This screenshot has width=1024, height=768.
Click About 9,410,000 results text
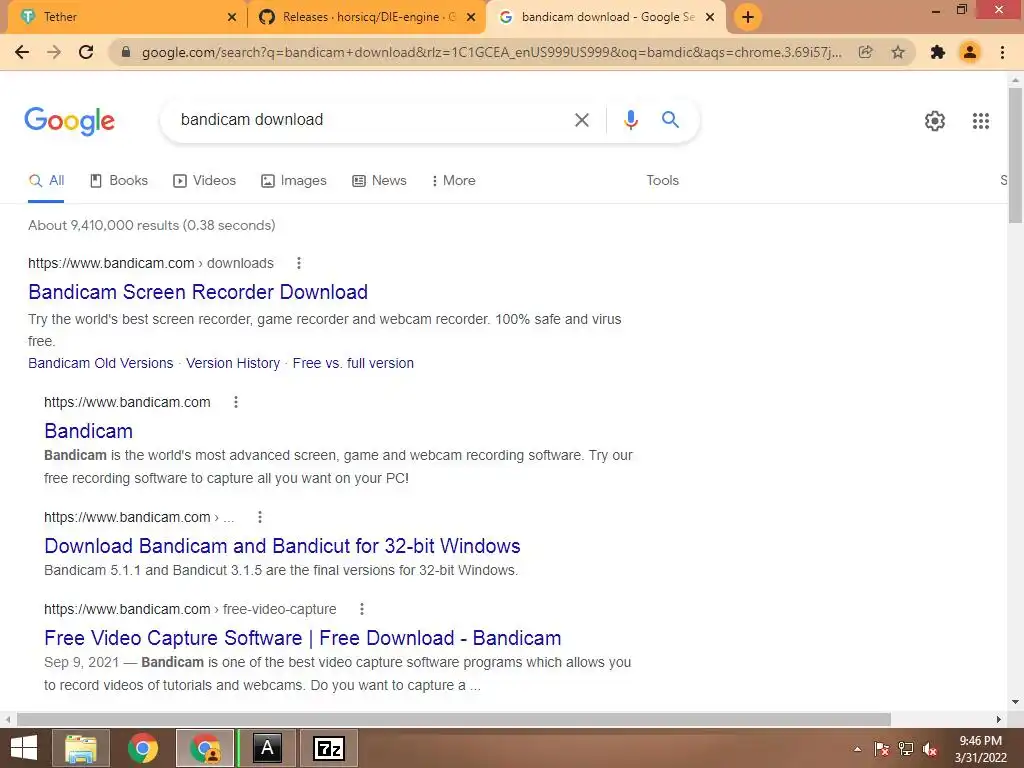point(152,225)
